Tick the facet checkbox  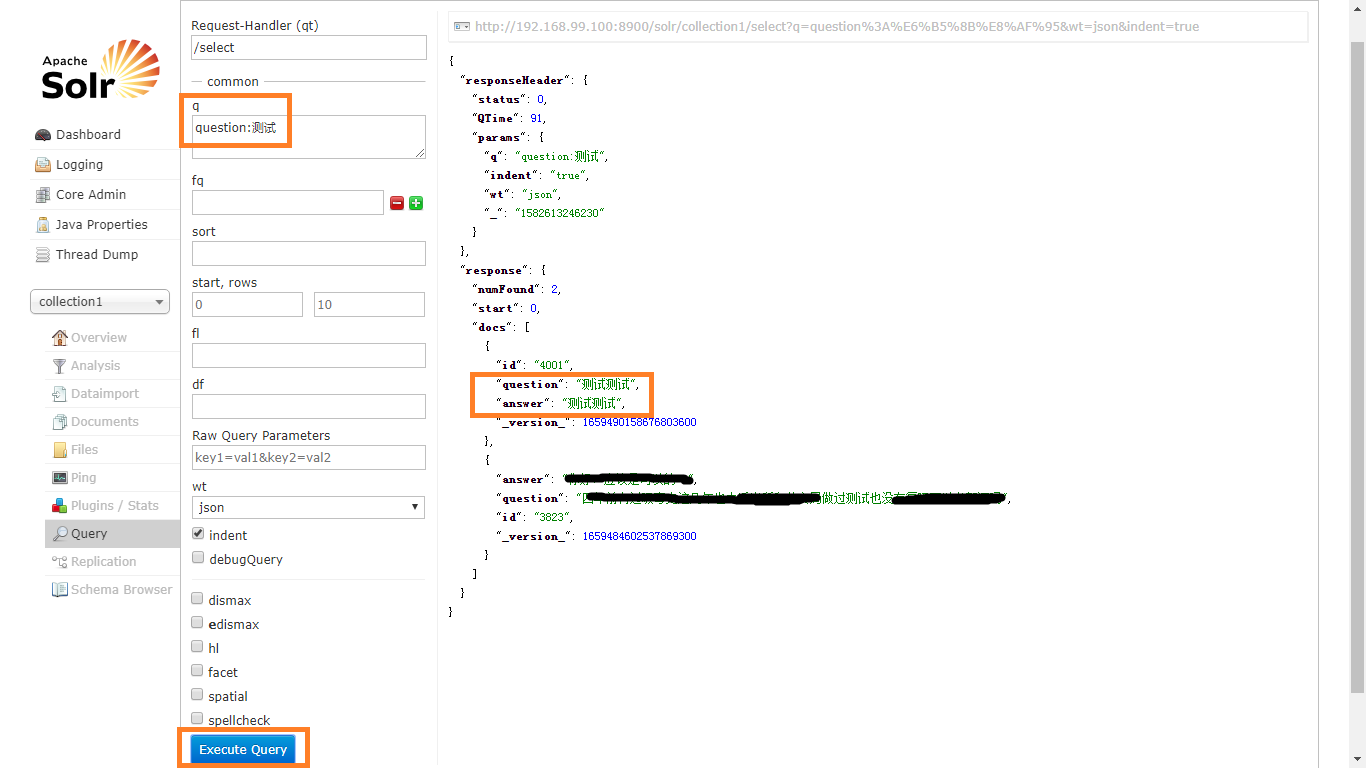(x=198, y=671)
